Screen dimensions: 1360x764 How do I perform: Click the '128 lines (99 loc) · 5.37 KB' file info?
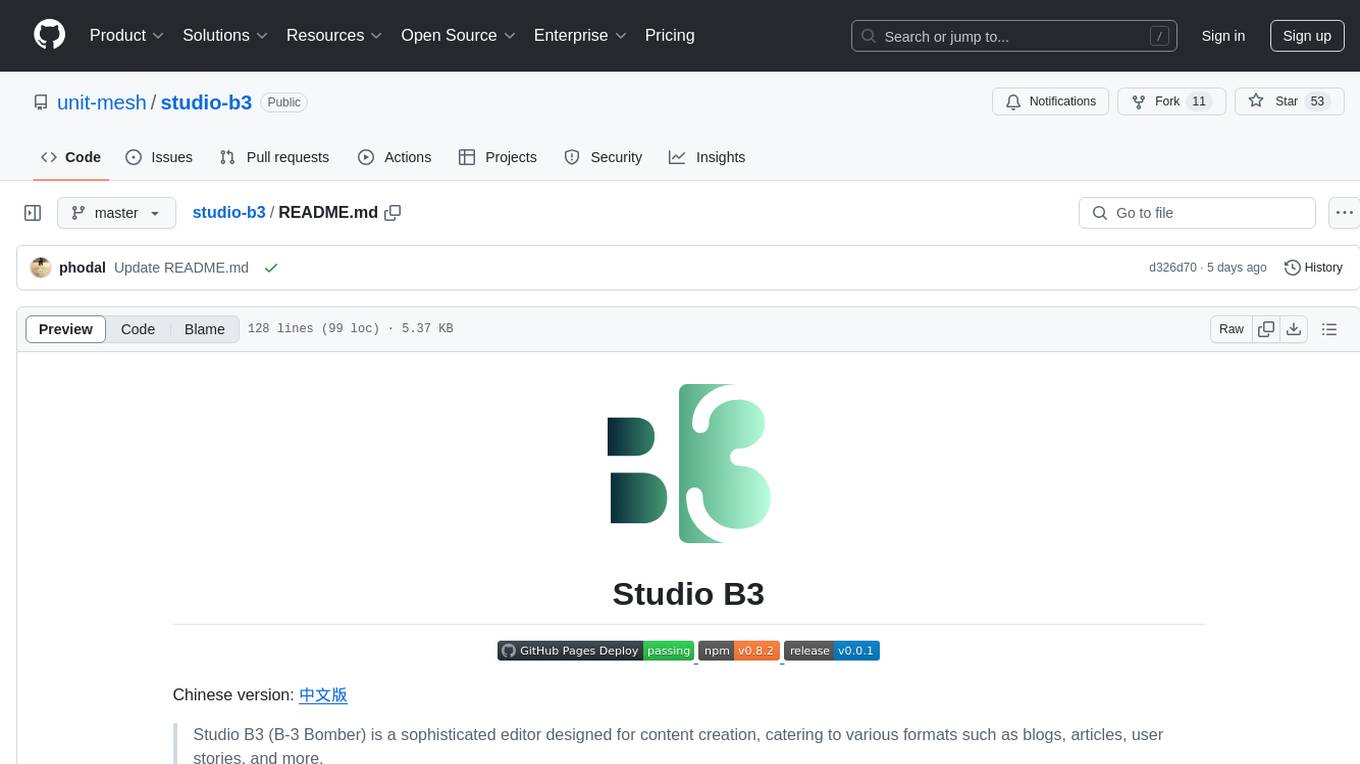coord(350,329)
